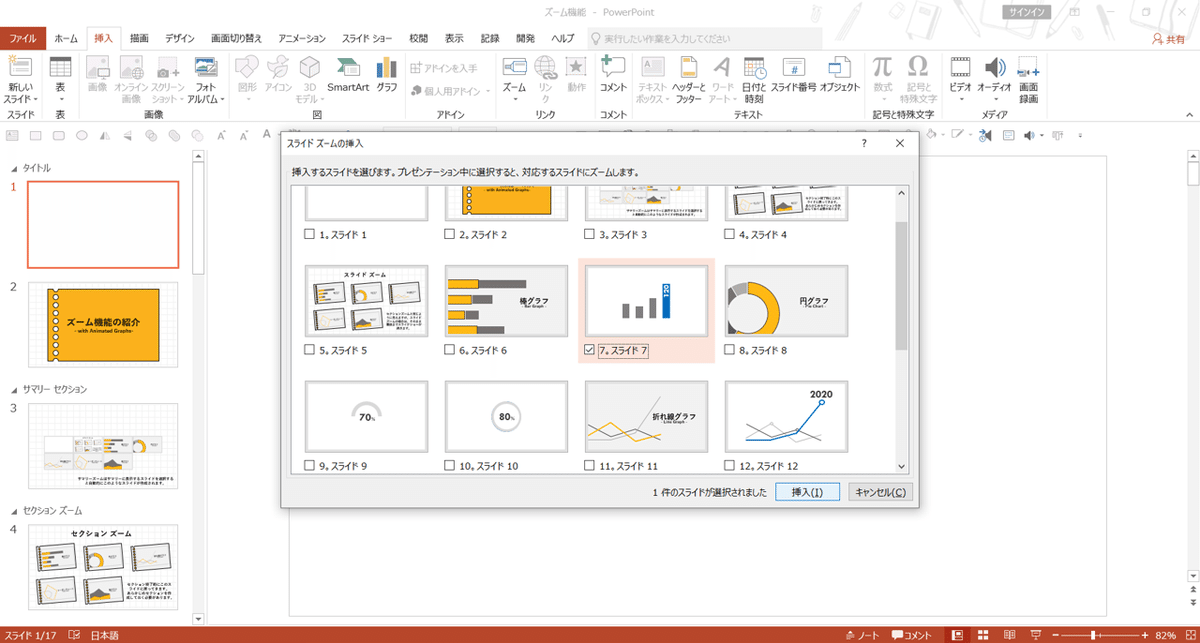Click the status bar コメント button
1200x643 pixels.
pos(913,635)
